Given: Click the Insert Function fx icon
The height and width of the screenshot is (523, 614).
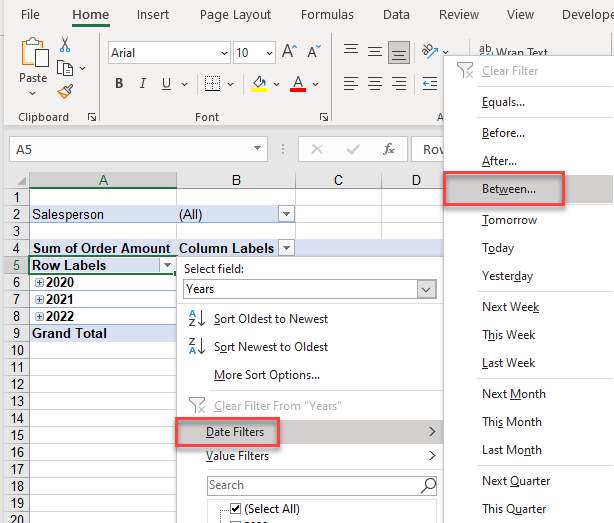Looking at the screenshot, I should [389, 149].
